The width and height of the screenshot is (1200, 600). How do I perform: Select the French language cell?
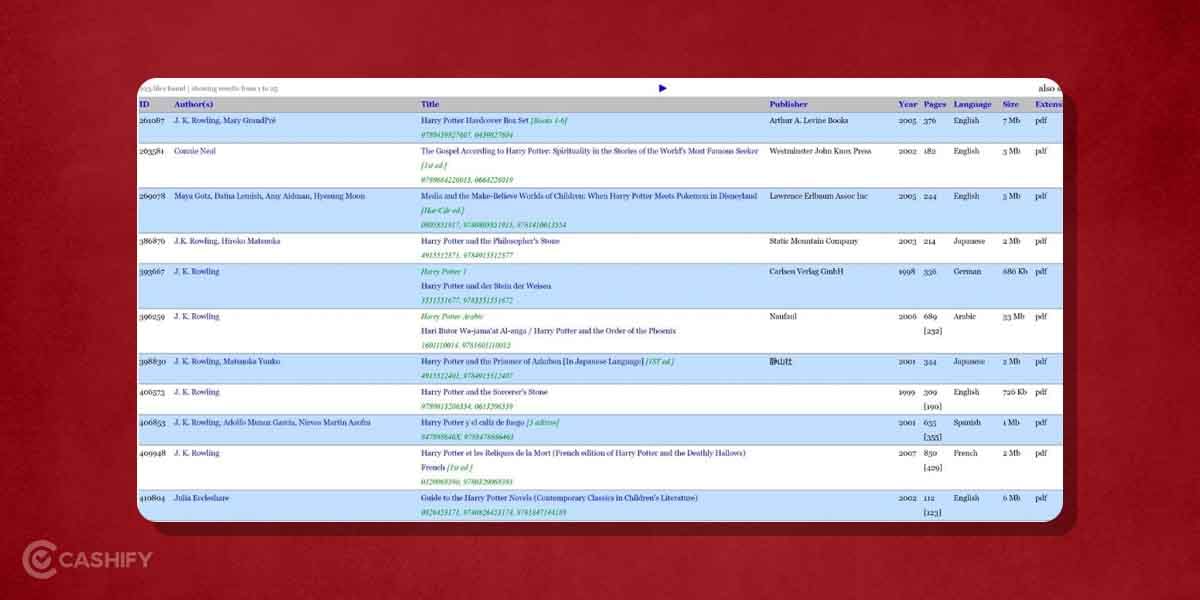pyautogui.click(x=965, y=453)
